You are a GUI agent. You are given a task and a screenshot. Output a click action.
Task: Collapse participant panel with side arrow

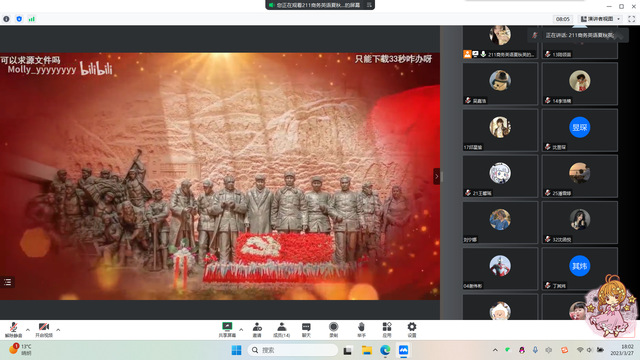[x=436, y=176]
